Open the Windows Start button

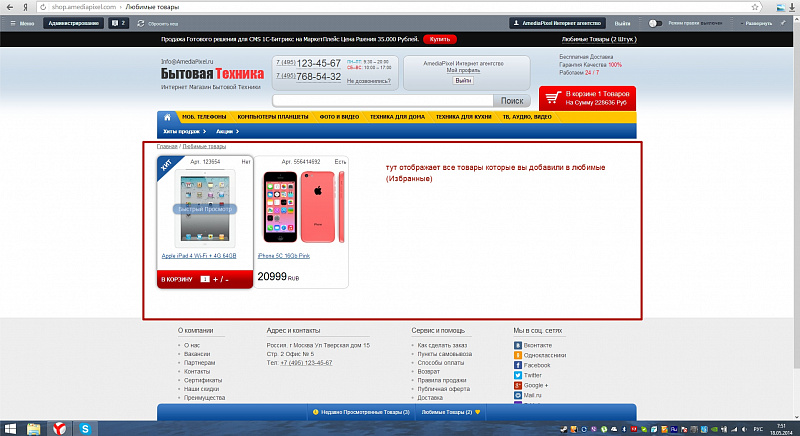(x=10, y=429)
